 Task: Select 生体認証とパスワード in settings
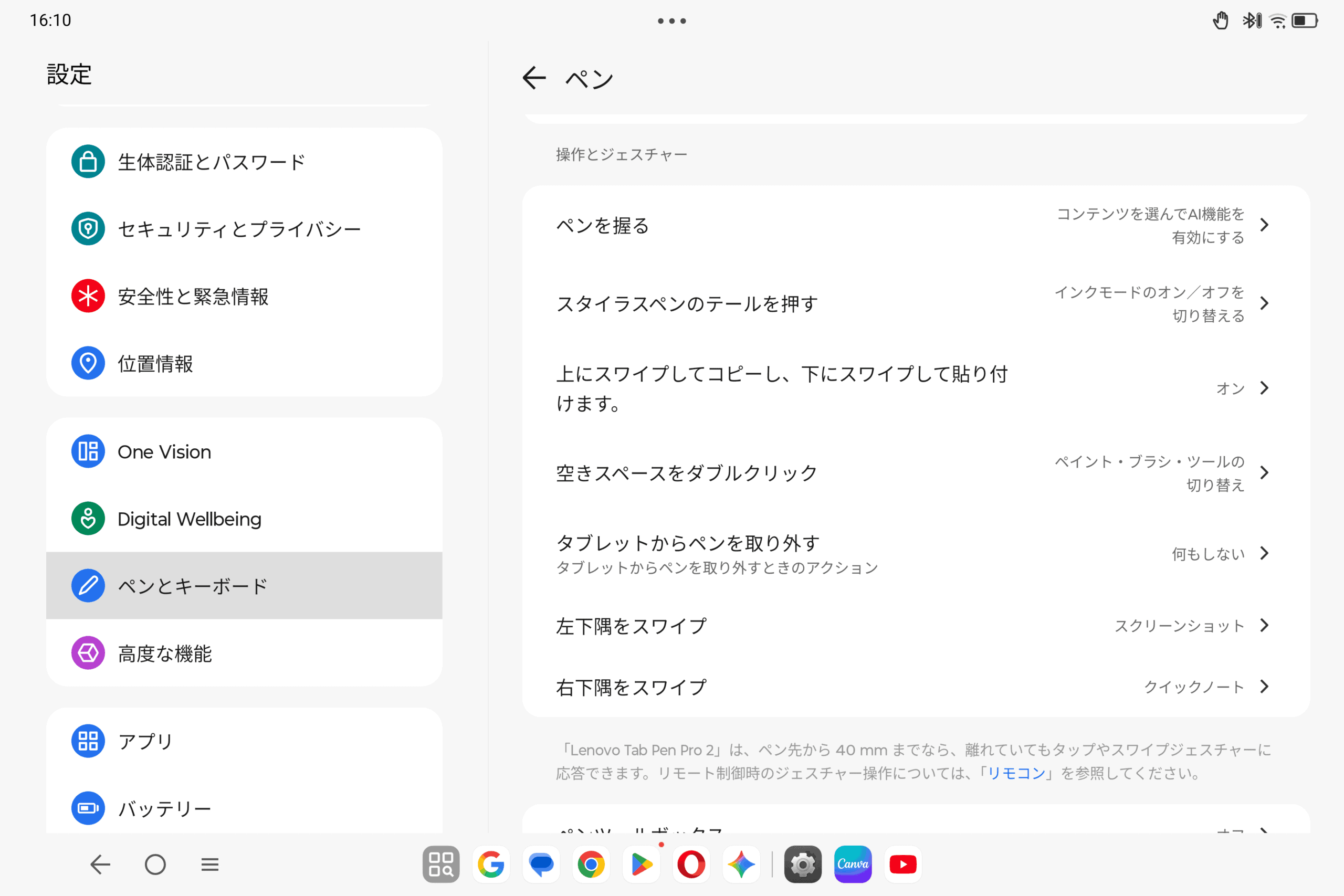(244, 162)
